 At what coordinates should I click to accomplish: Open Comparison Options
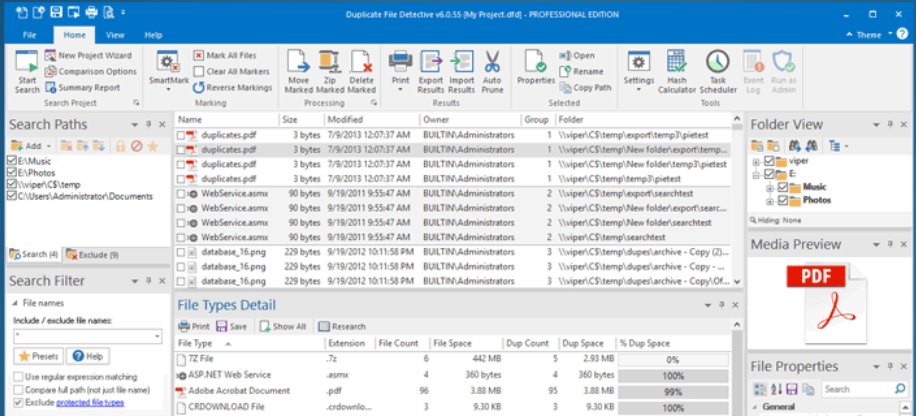(91, 71)
